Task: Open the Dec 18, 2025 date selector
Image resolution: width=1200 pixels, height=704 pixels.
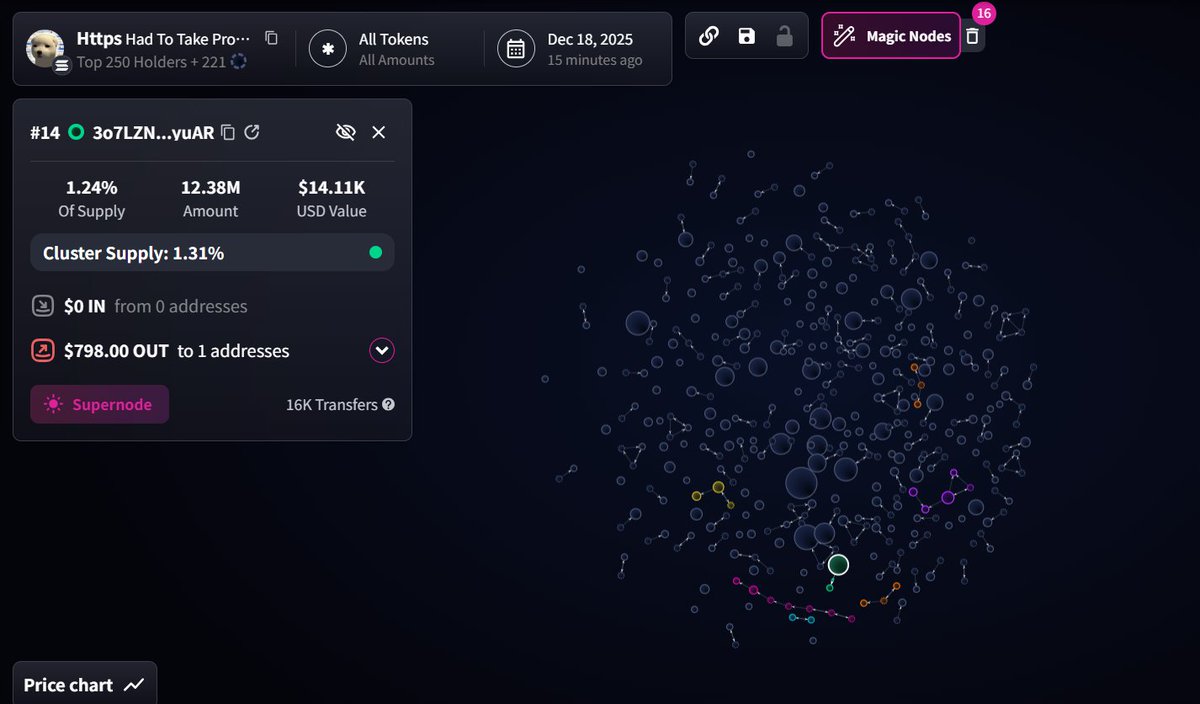Action: [x=570, y=49]
